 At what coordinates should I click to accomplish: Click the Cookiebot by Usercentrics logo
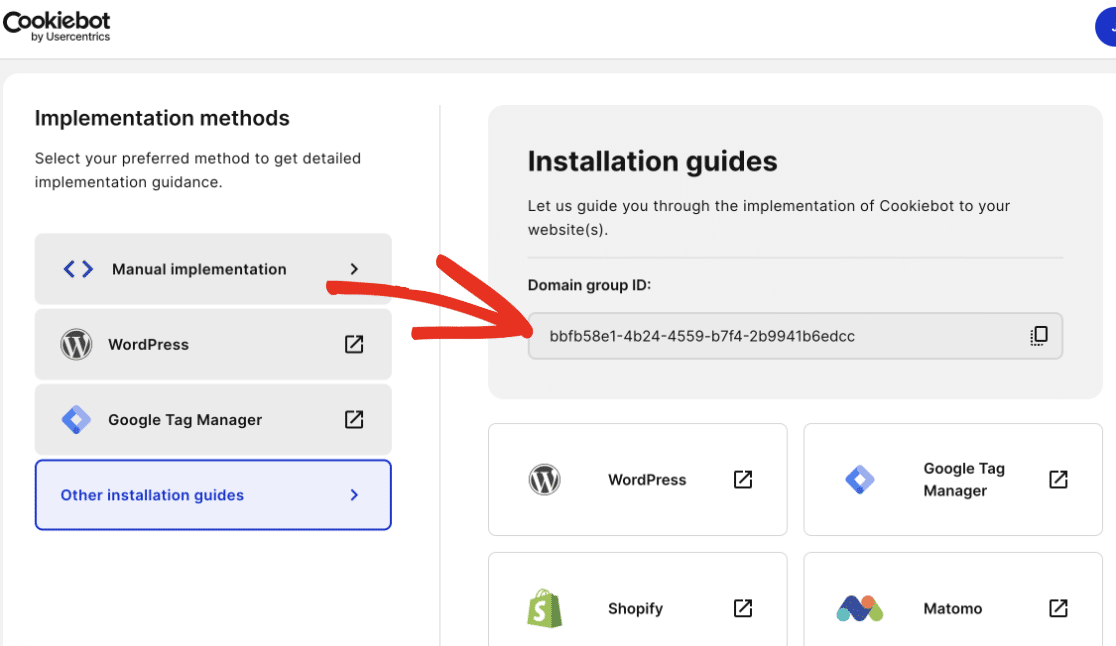pyautogui.click(x=57, y=26)
